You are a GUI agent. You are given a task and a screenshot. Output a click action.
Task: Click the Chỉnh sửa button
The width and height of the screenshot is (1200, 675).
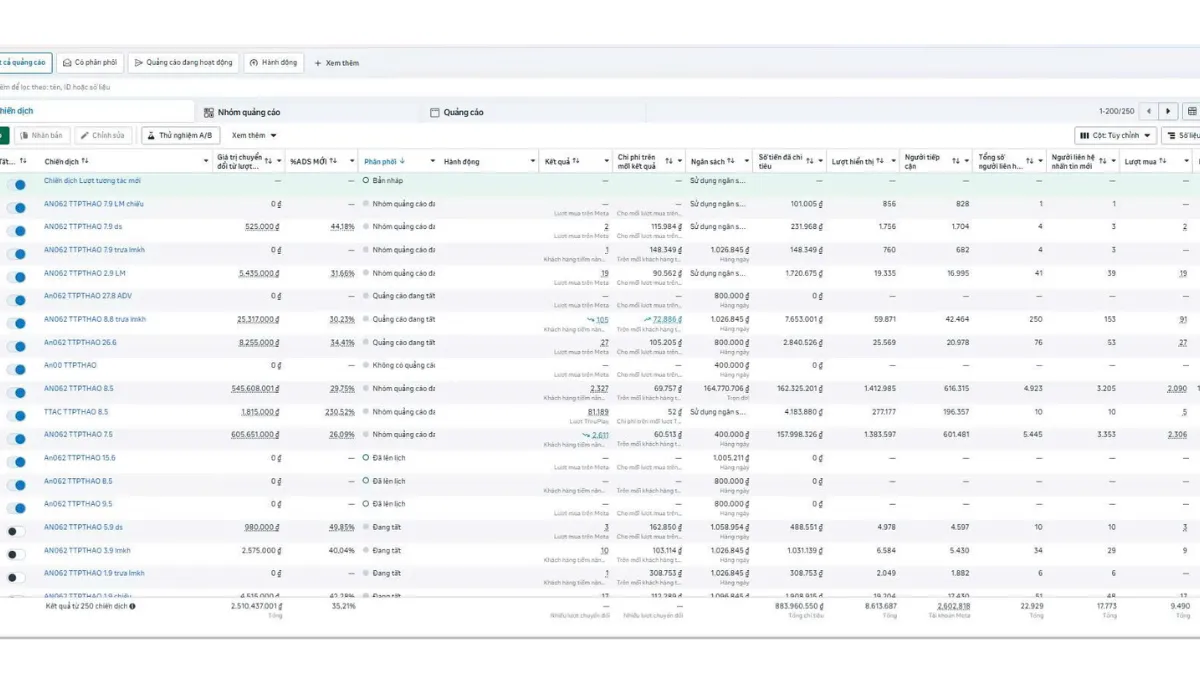click(102, 135)
